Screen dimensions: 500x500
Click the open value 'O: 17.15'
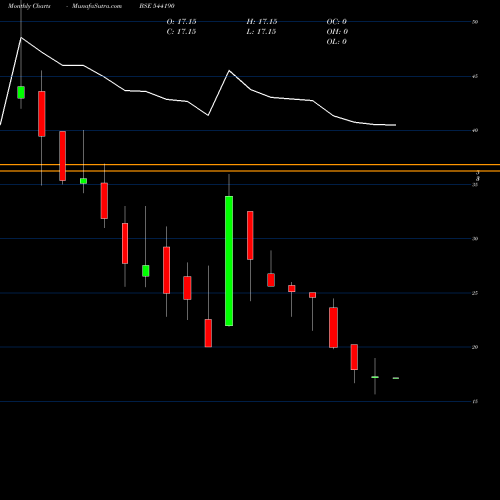[181, 22]
